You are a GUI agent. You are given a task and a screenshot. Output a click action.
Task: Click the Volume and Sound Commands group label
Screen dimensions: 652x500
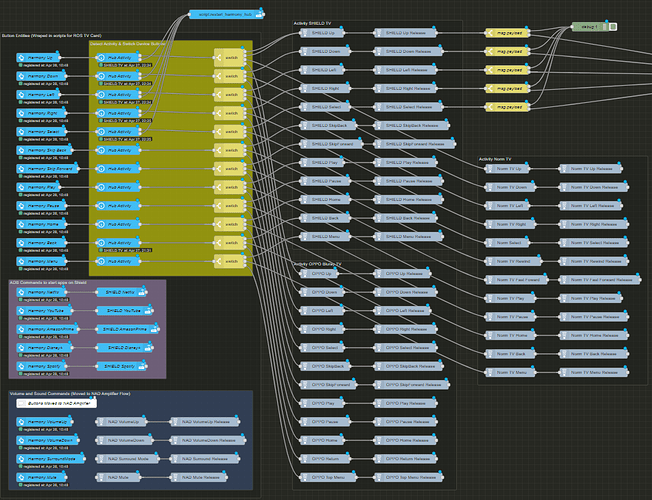[70, 394]
